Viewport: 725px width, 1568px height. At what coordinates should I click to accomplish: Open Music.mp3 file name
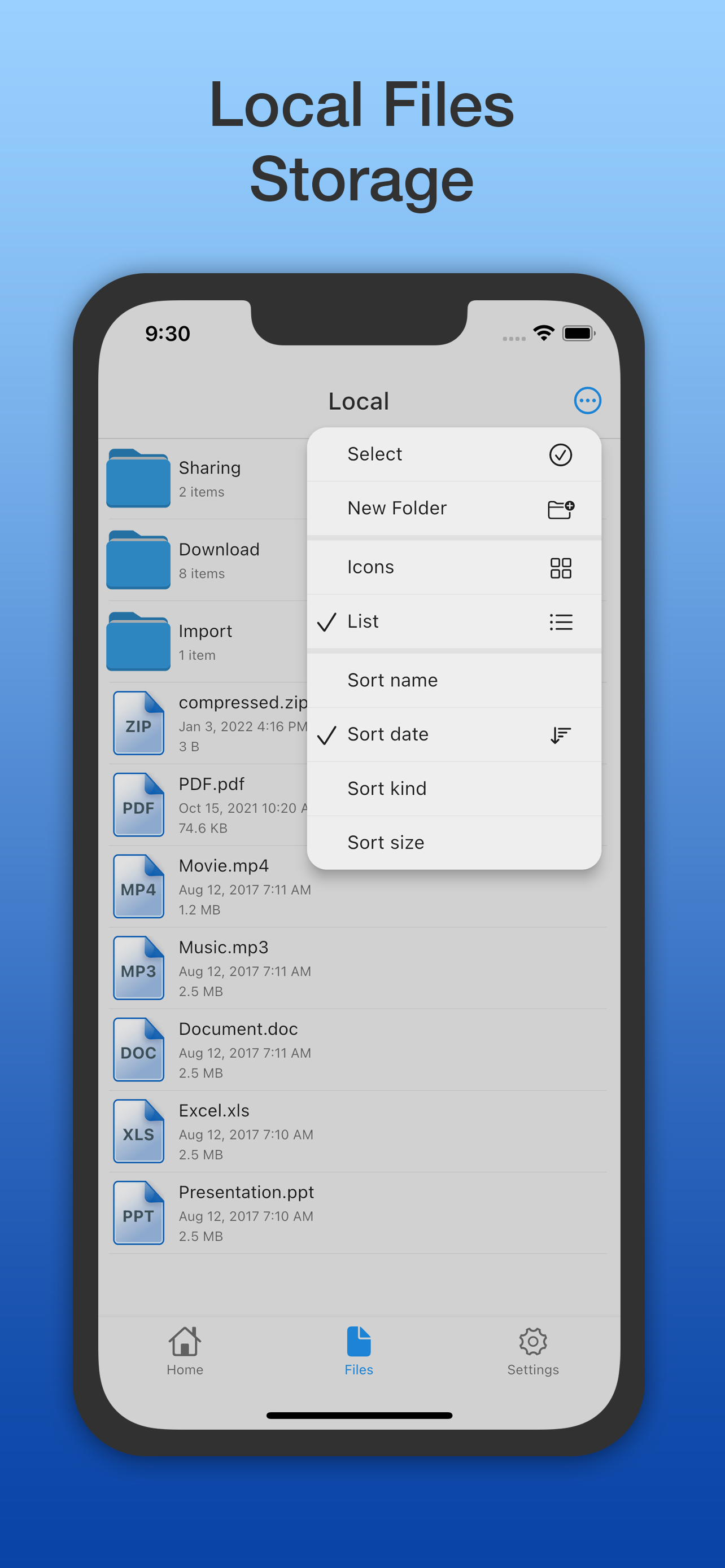[224, 947]
